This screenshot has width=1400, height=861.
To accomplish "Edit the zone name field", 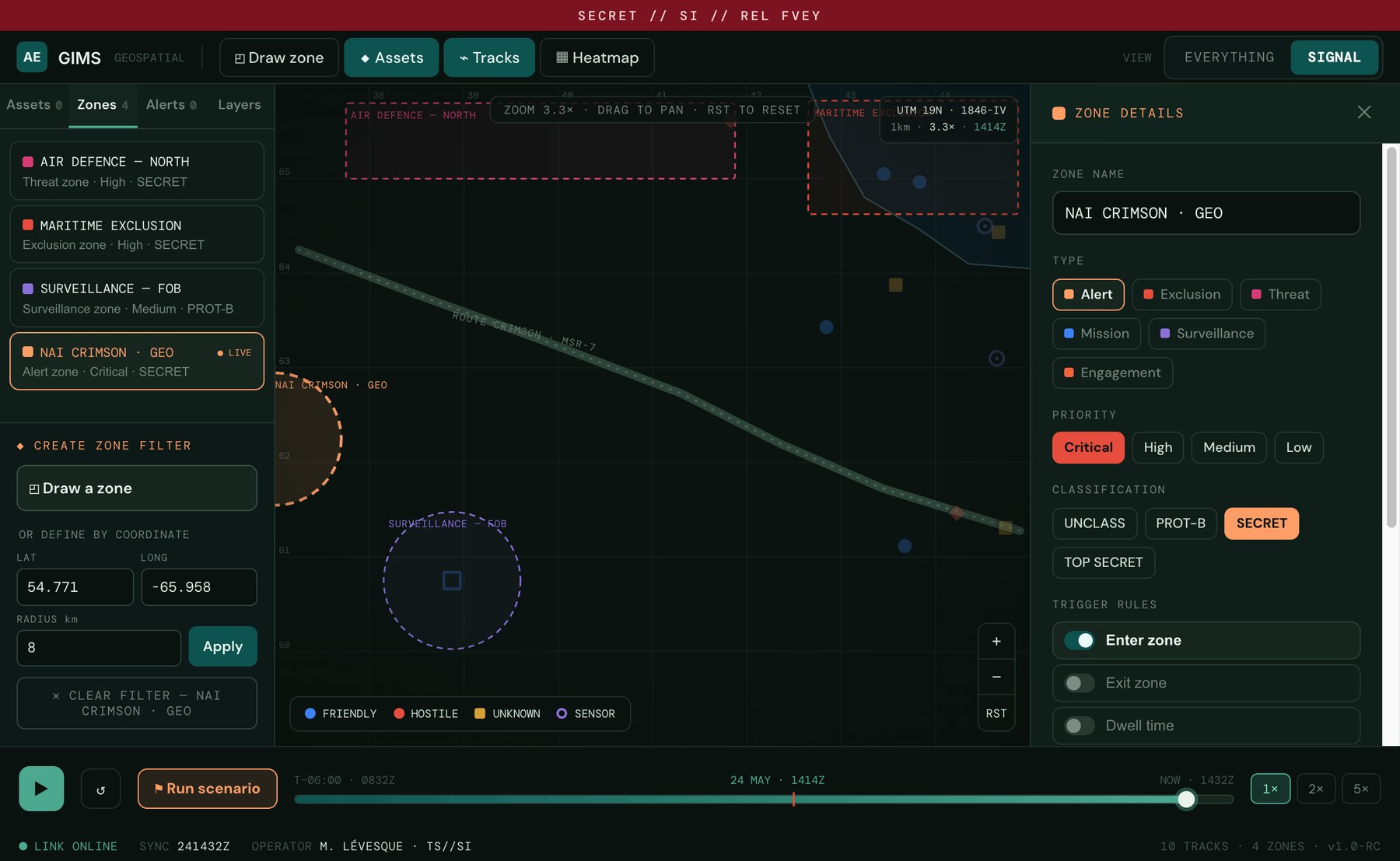I will pos(1206,213).
